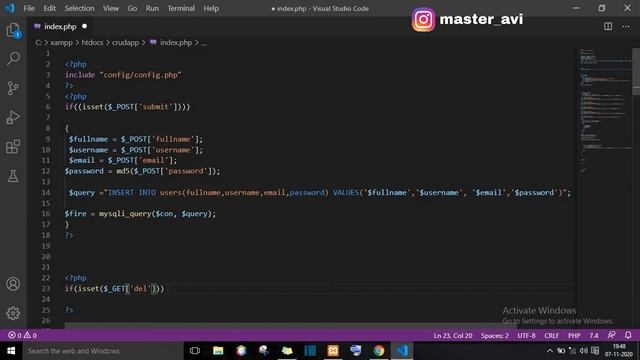Click the 'del' string on line 23
Screen dimensions: 640x360
[x=140, y=289]
